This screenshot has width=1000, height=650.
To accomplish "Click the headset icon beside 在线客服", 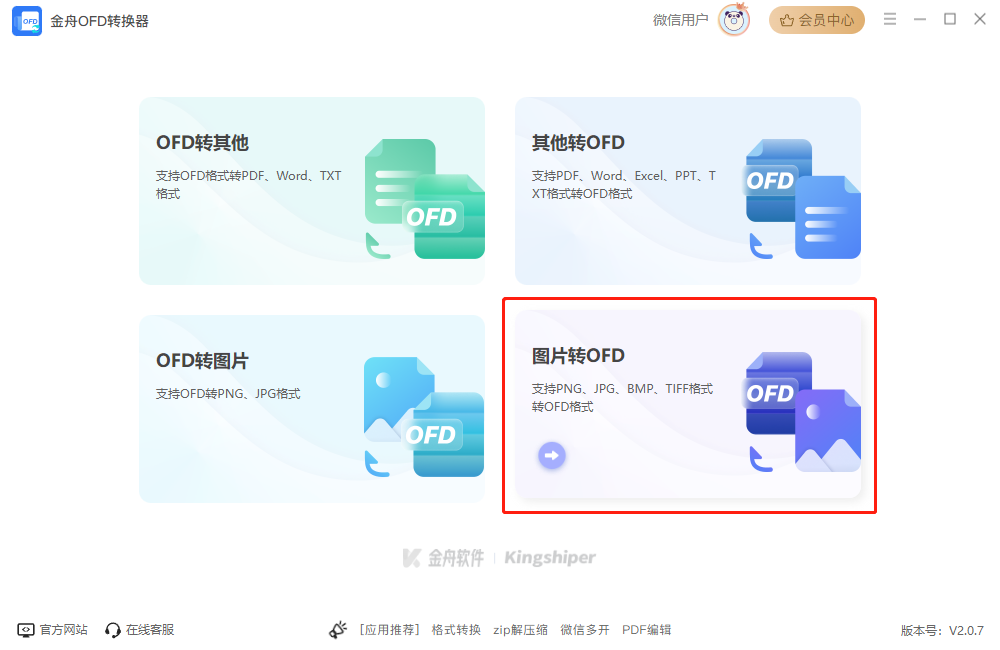I will tap(113, 630).
